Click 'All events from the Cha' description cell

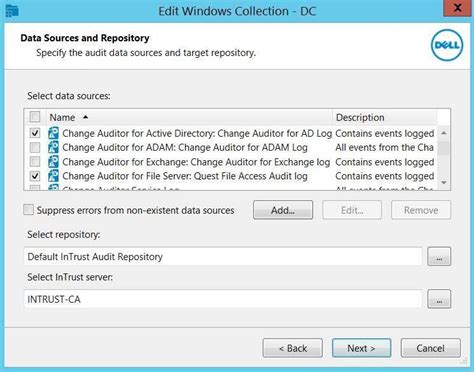pyautogui.click(x=384, y=147)
